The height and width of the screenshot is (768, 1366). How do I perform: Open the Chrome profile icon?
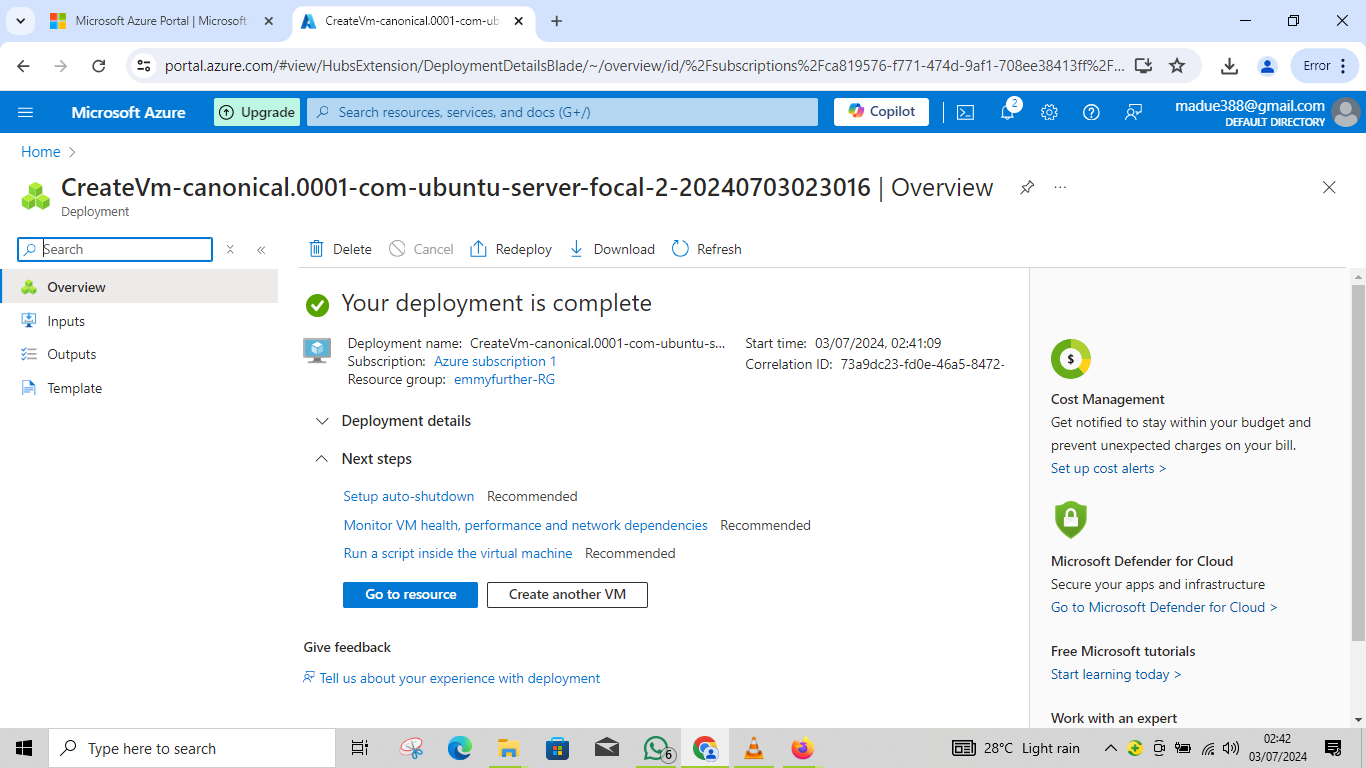coord(1267,66)
